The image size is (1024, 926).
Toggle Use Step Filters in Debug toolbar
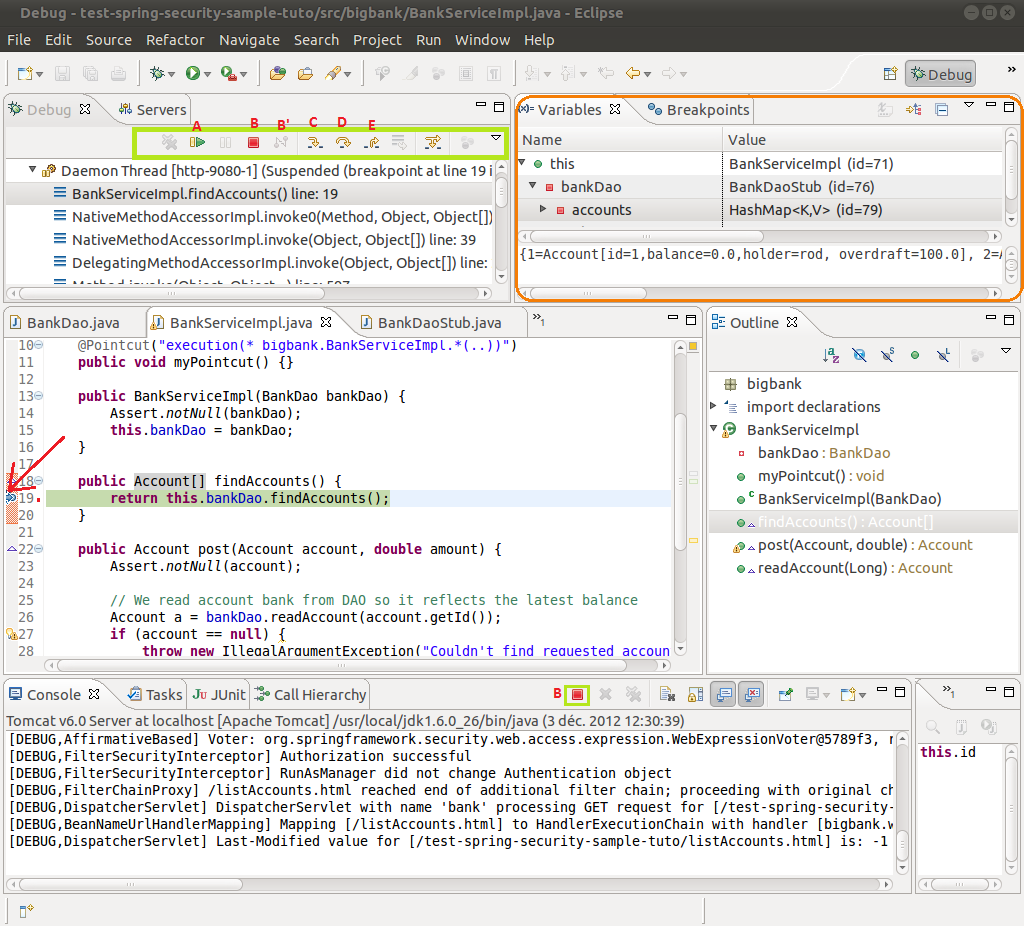pyautogui.click(x=432, y=143)
